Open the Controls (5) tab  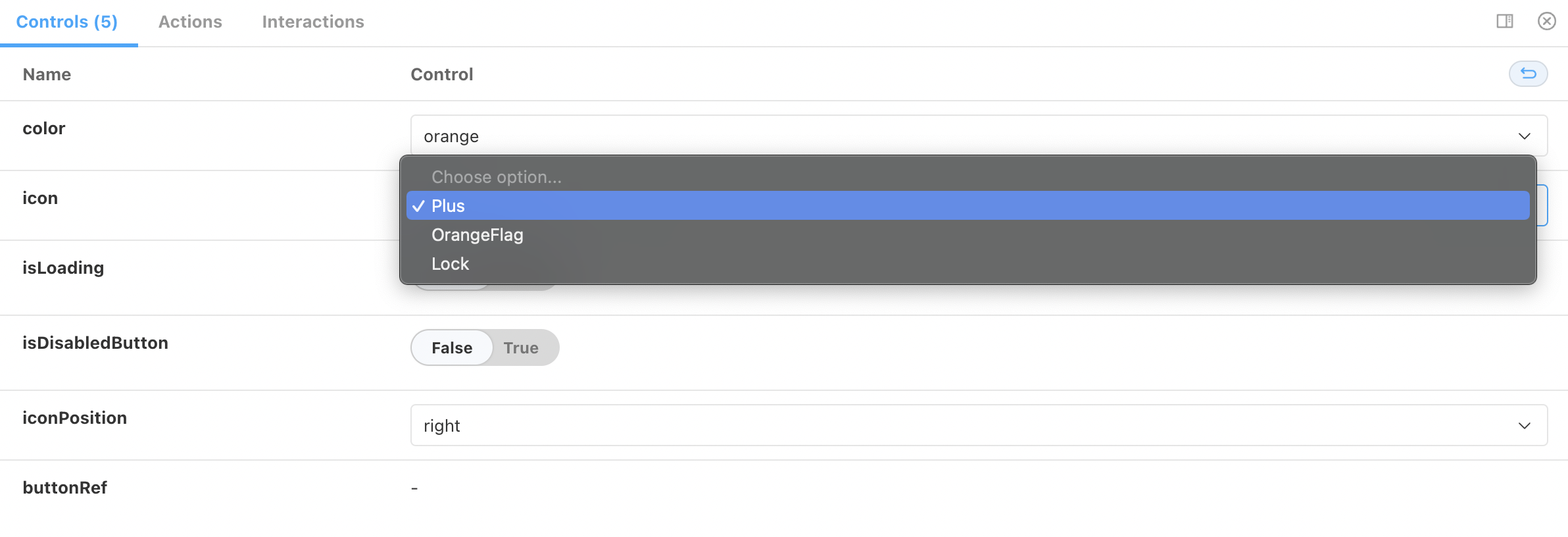[66, 22]
